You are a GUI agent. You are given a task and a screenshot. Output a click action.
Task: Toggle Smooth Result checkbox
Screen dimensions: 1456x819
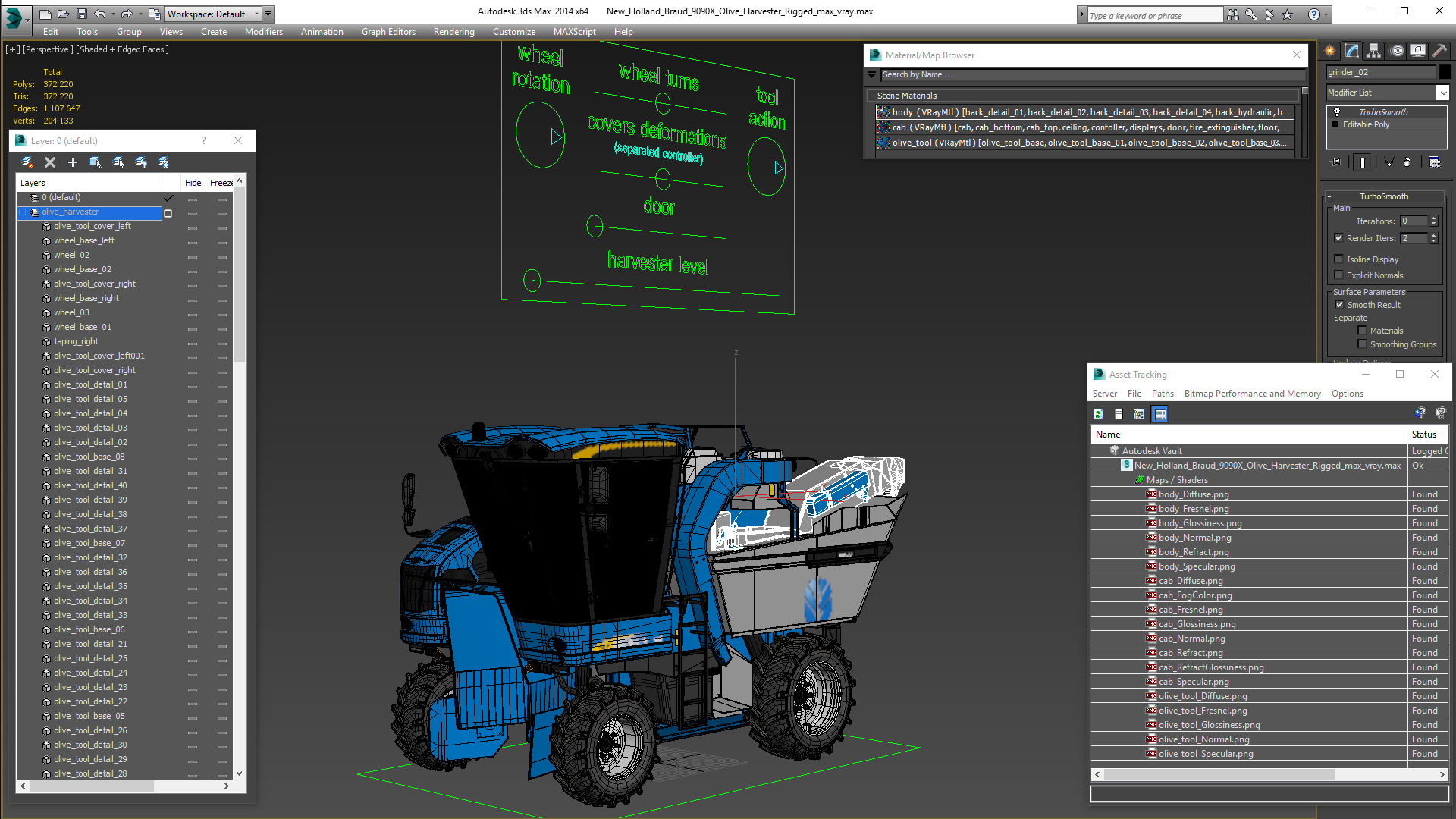click(x=1339, y=305)
